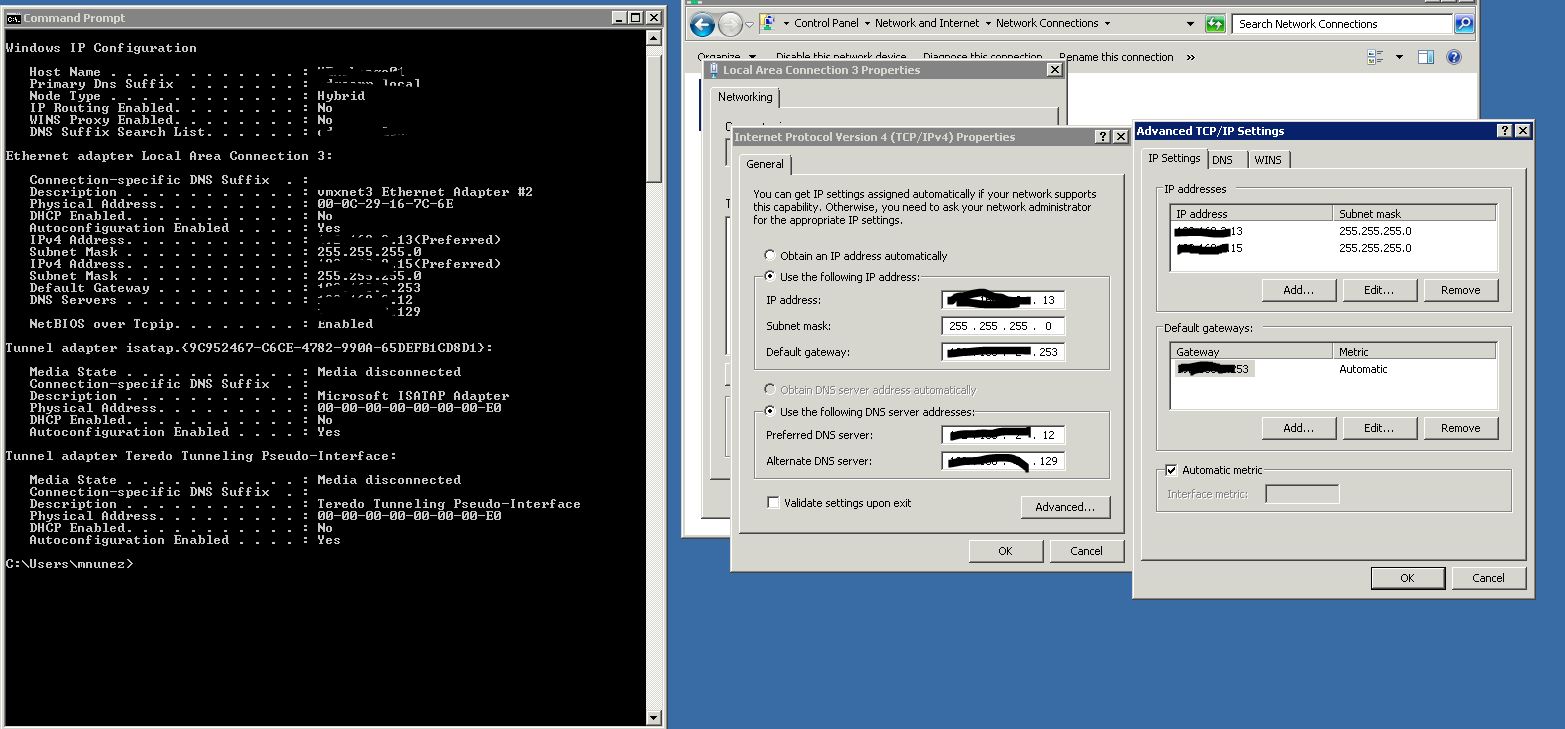The image size is (1565, 729).
Task: Open view options dropdown arrow
Action: [x=1399, y=58]
